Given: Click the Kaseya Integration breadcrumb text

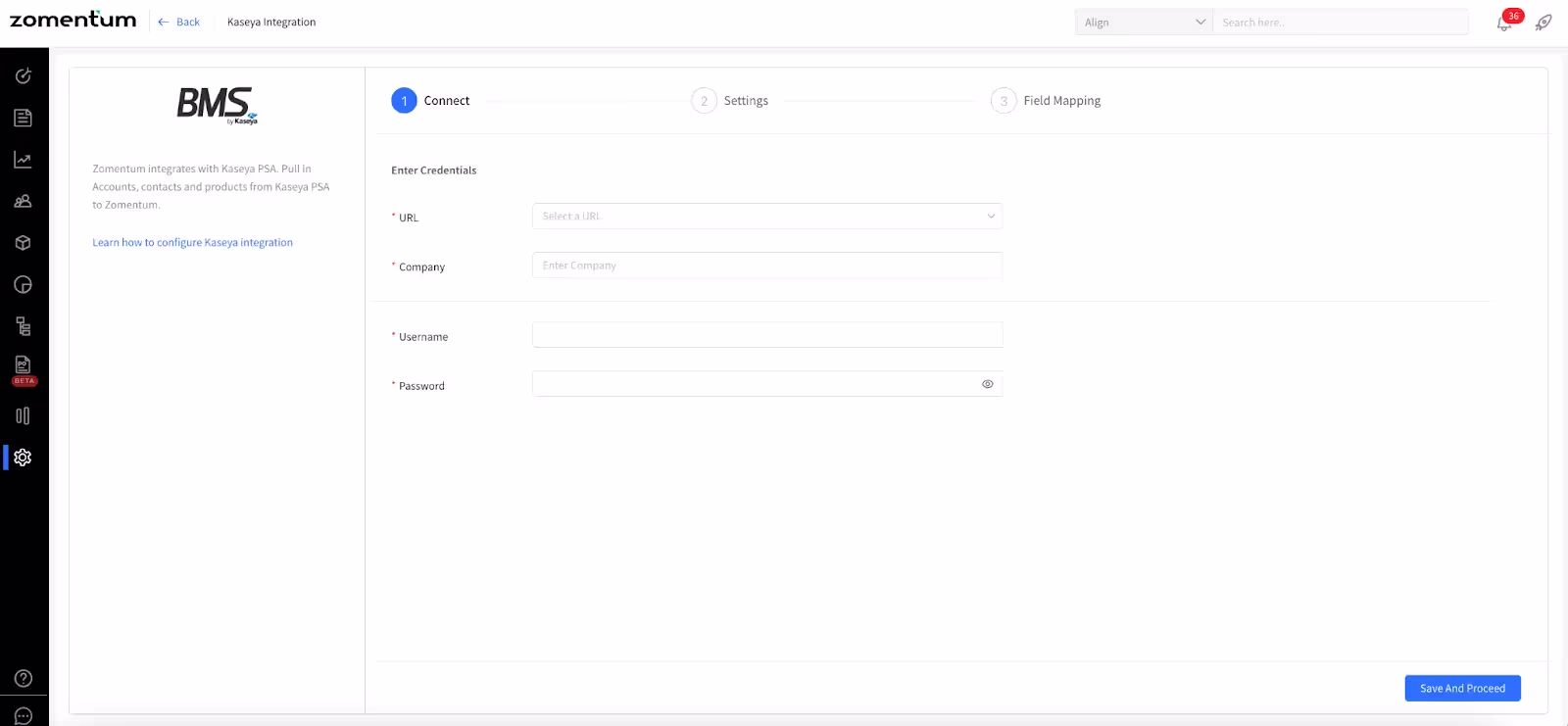Looking at the screenshot, I should [x=271, y=22].
